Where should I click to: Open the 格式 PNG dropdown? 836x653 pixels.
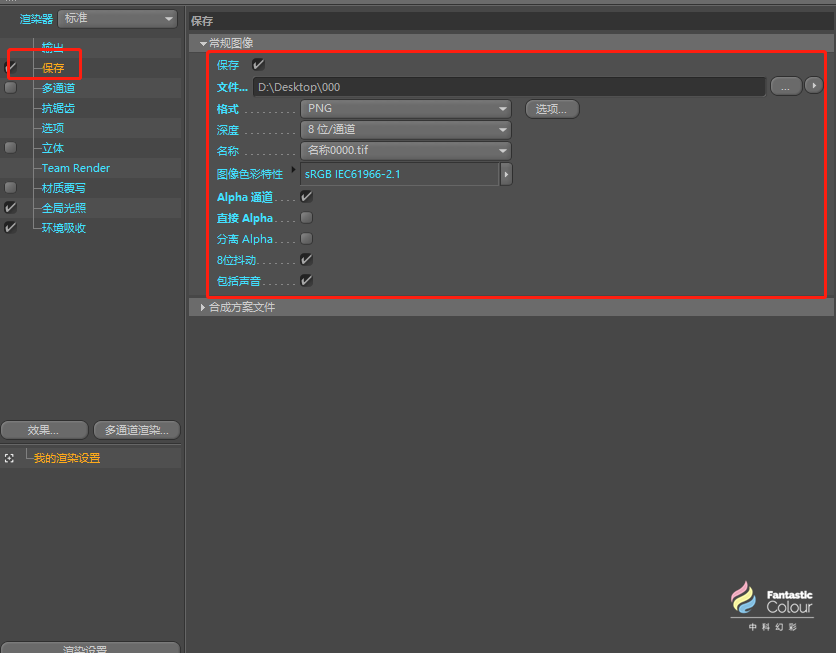click(x=406, y=109)
